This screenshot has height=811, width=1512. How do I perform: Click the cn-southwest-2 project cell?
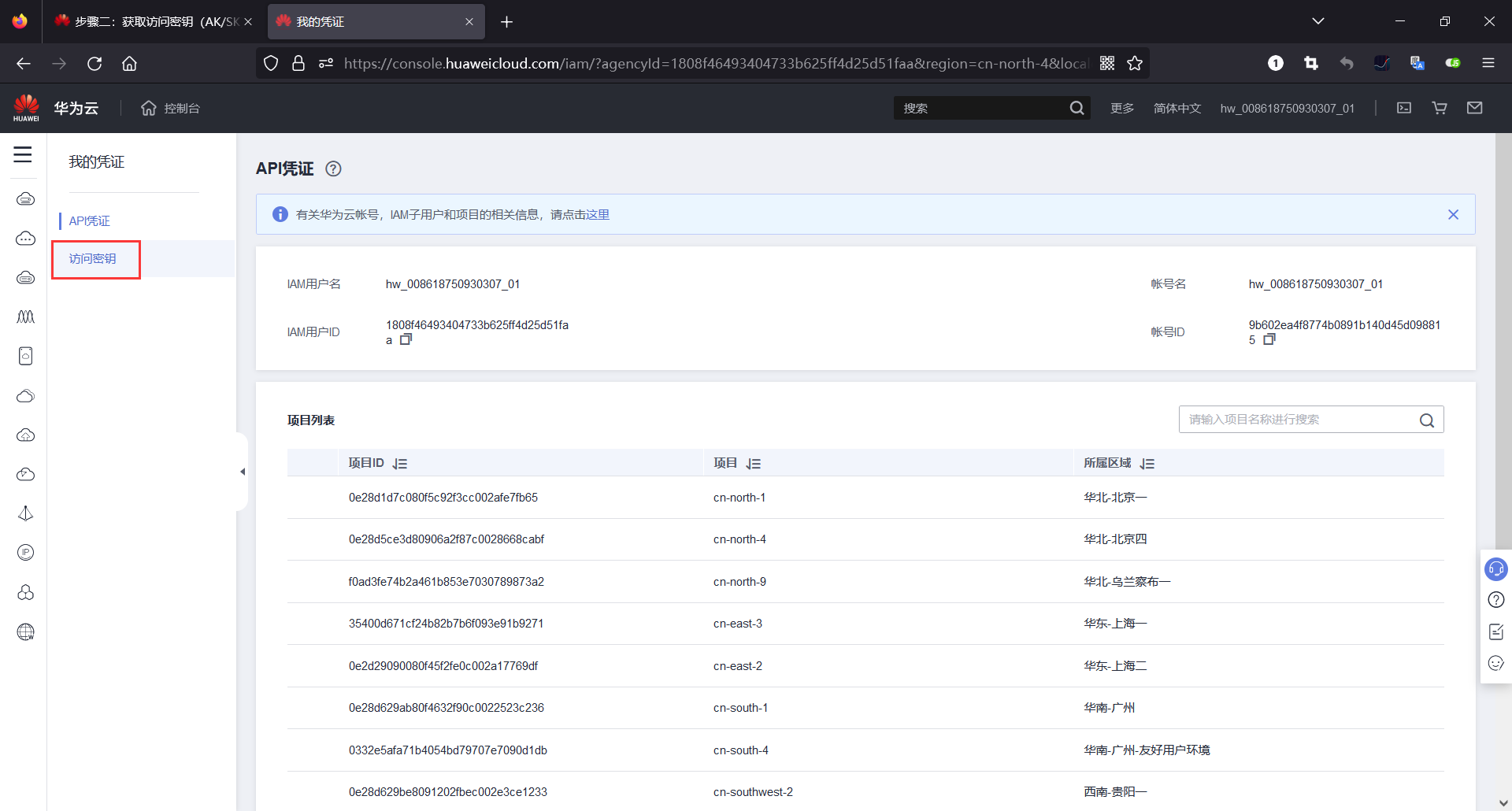tap(753, 792)
